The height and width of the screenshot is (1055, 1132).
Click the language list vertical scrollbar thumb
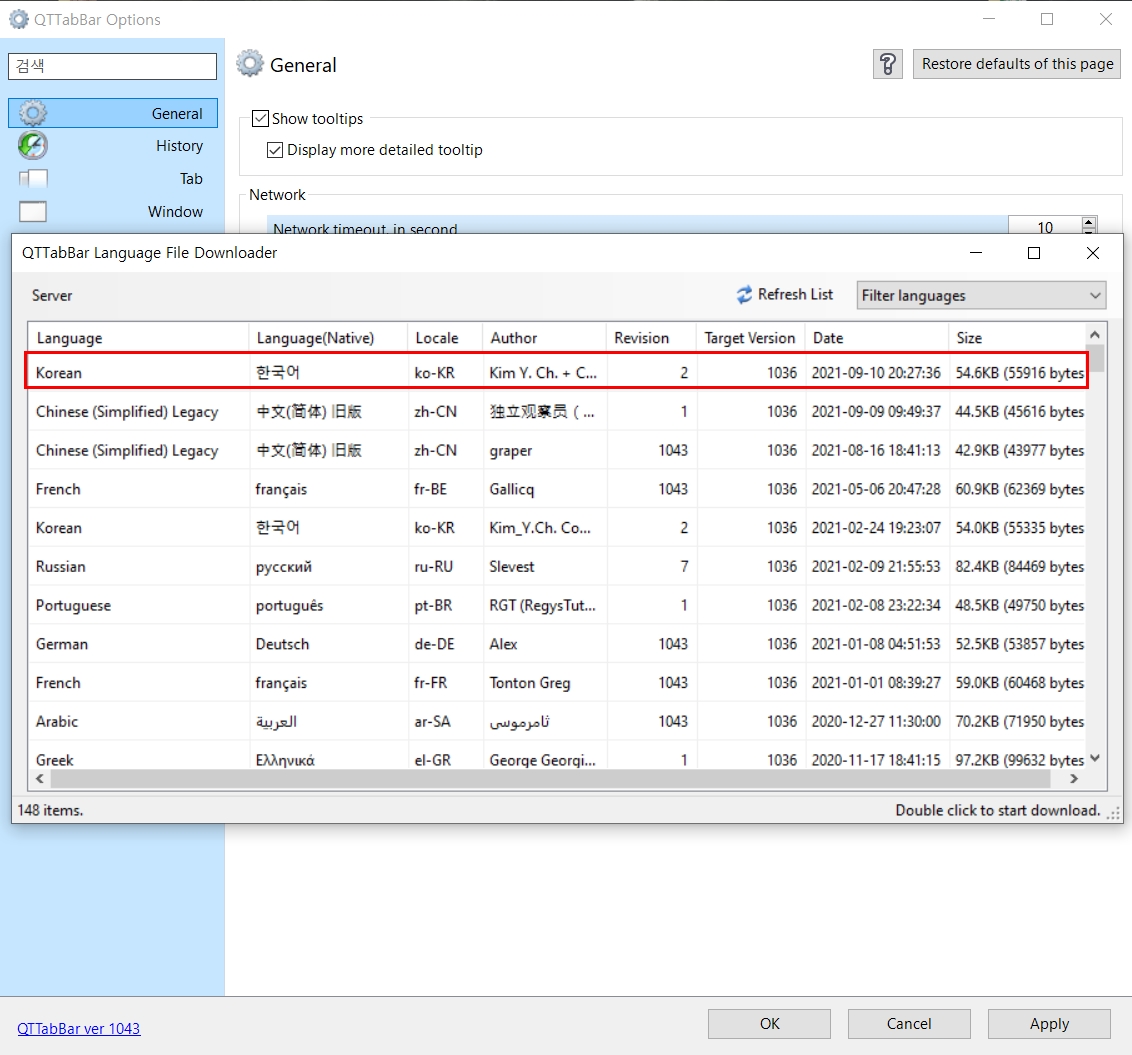point(1096,359)
